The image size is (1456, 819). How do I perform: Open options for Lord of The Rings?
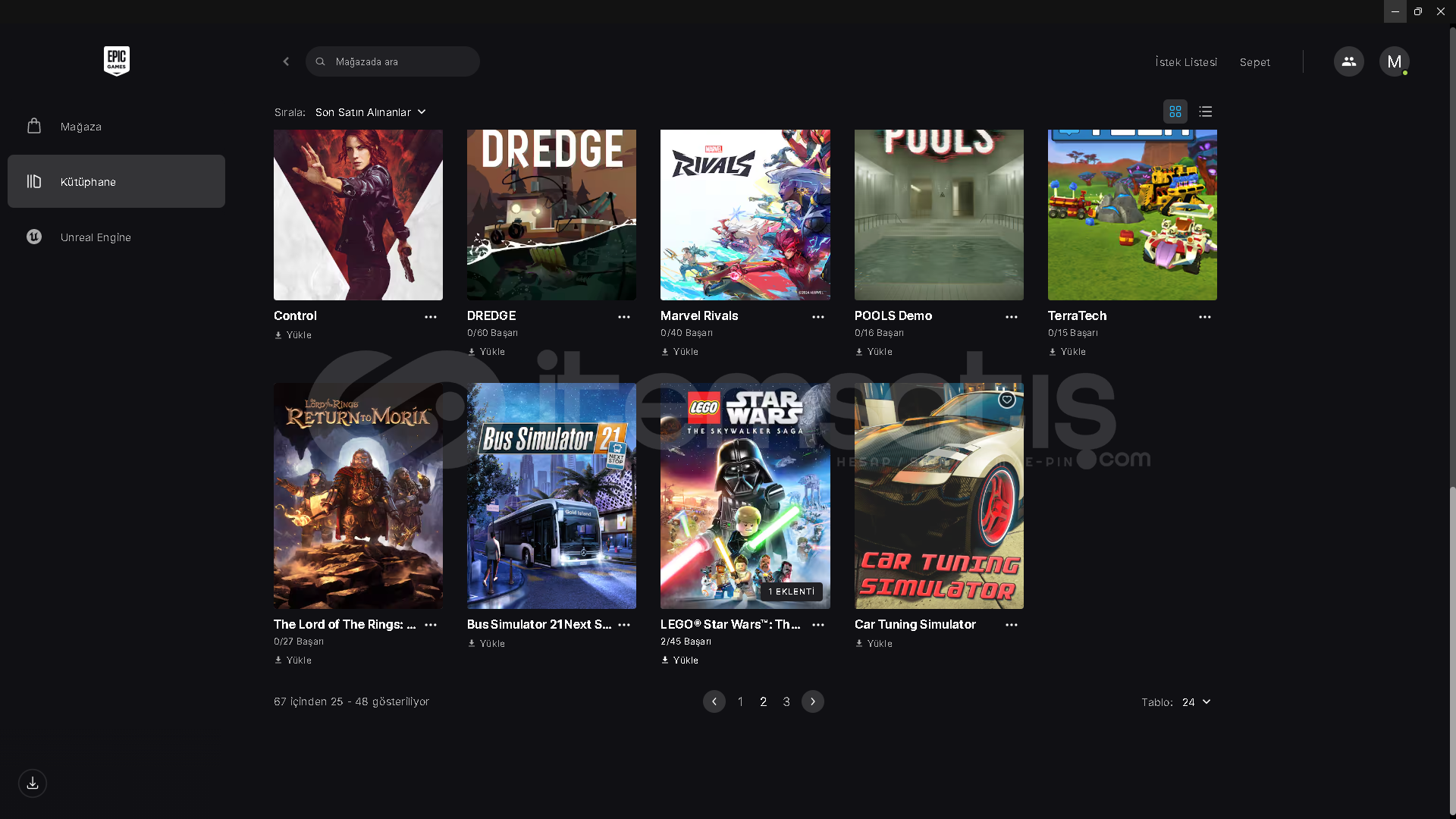click(431, 625)
